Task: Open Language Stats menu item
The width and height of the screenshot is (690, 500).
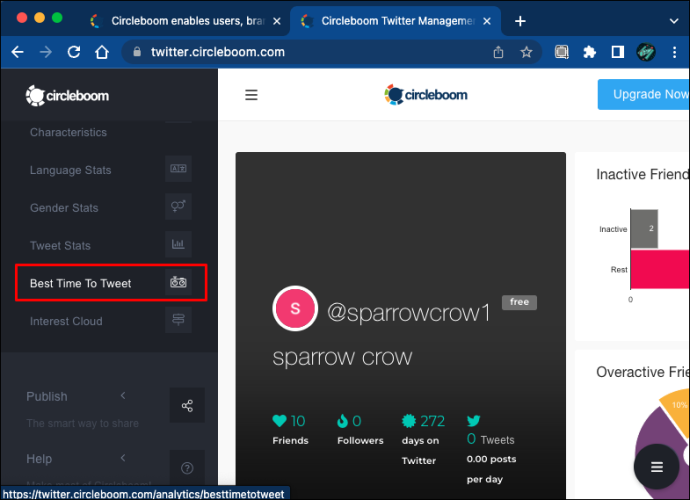Action: point(70,170)
